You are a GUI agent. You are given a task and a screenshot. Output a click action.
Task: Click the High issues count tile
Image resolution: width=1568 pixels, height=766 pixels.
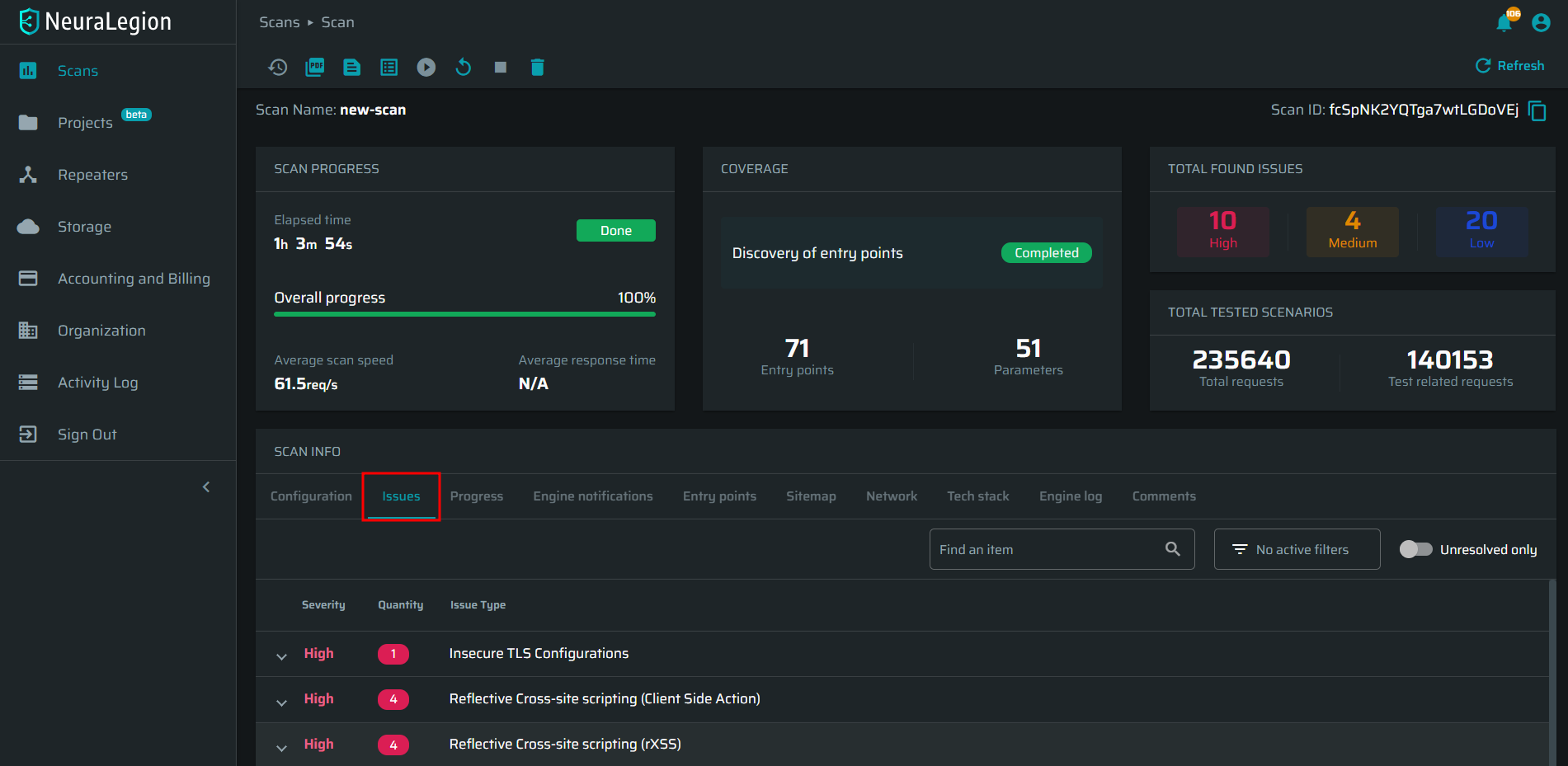pos(1222,232)
